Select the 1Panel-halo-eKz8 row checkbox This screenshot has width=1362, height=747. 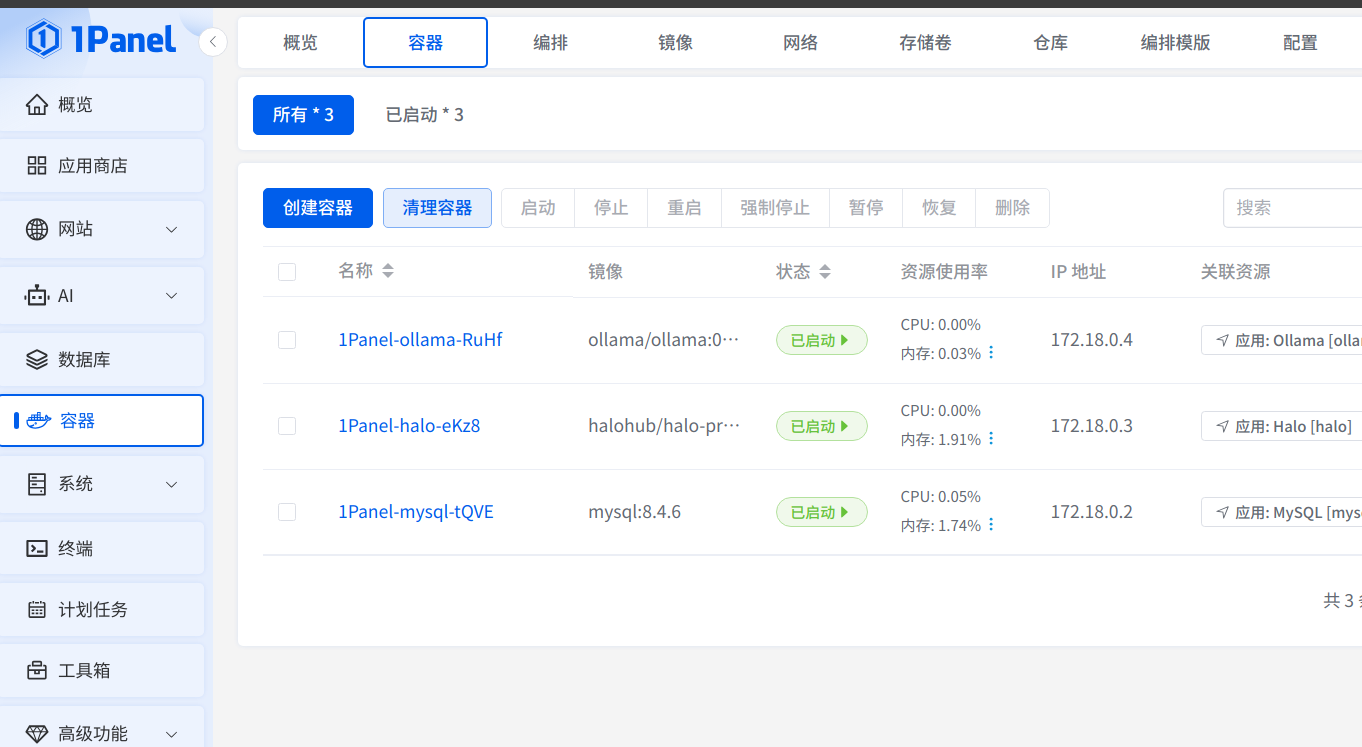point(287,426)
